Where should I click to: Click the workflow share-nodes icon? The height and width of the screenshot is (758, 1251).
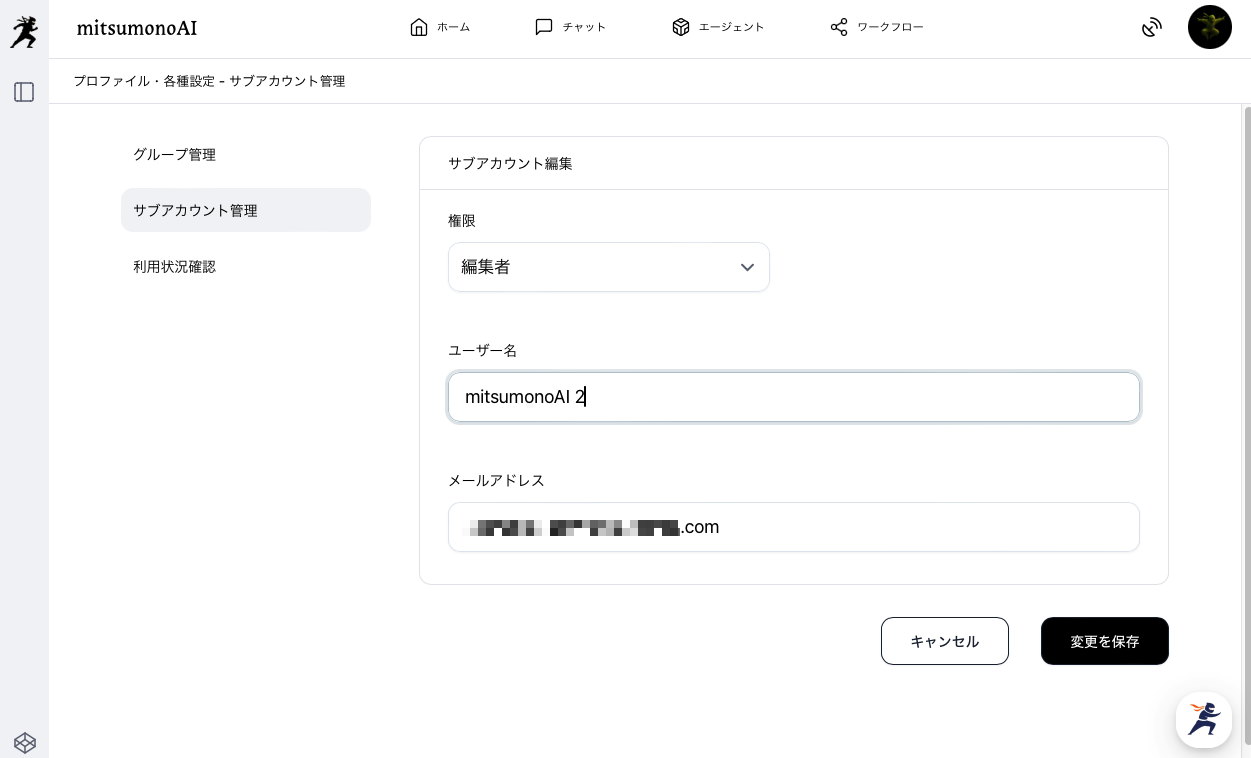tap(839, 27)
